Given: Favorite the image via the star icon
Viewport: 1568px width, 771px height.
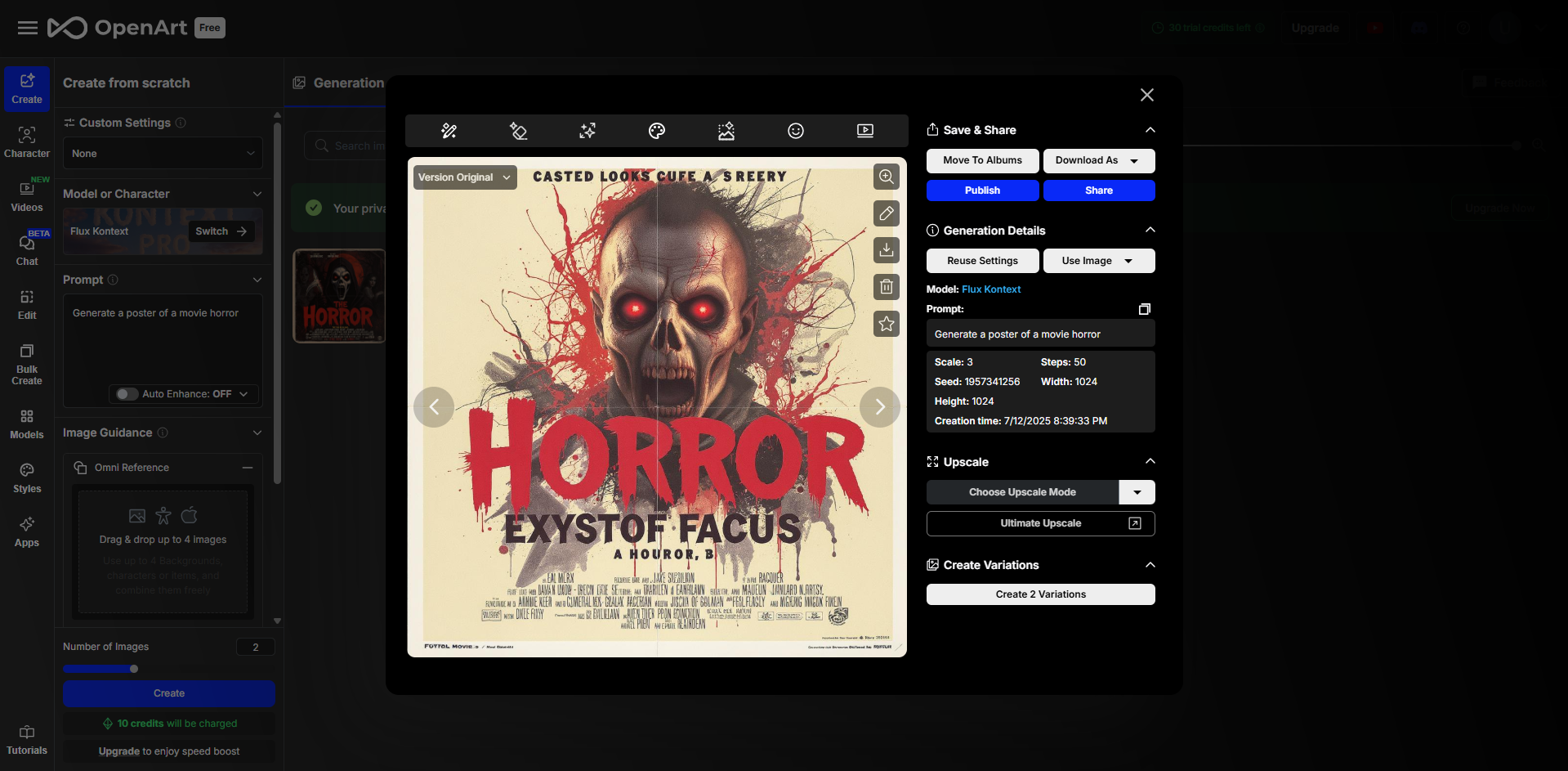Looking at the screenshot, I should pyautogui.click(x=887, y=324).
